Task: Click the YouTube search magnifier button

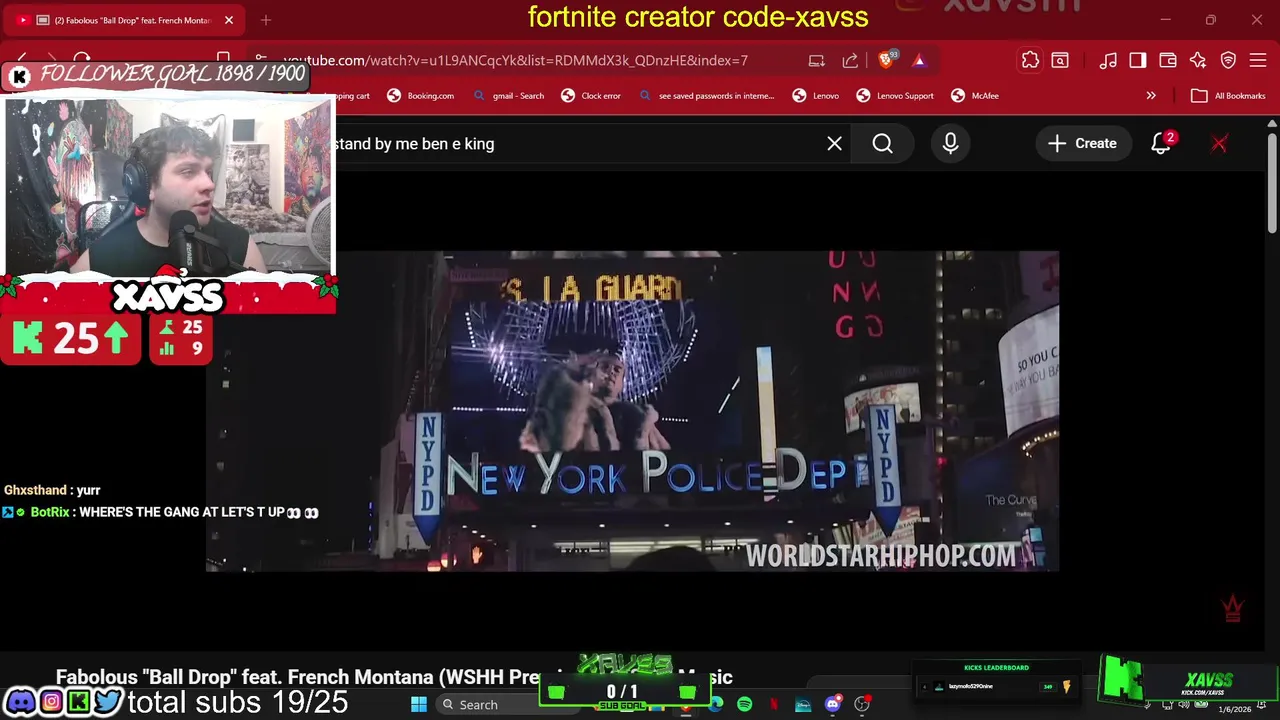Action: tap(882, 143)
